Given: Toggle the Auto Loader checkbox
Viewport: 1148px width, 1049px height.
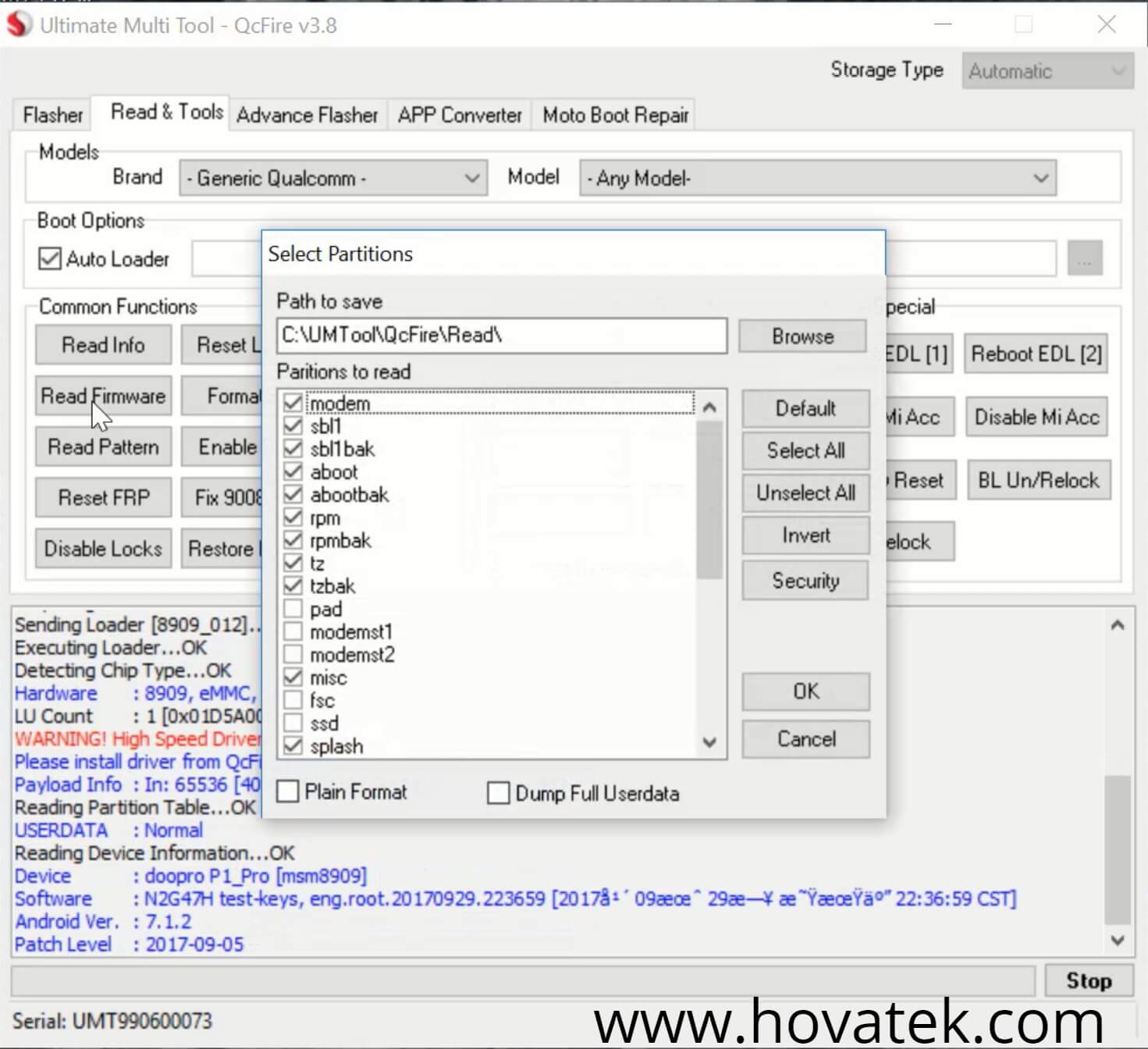Looking at the screenshot, I should (49, 258).
